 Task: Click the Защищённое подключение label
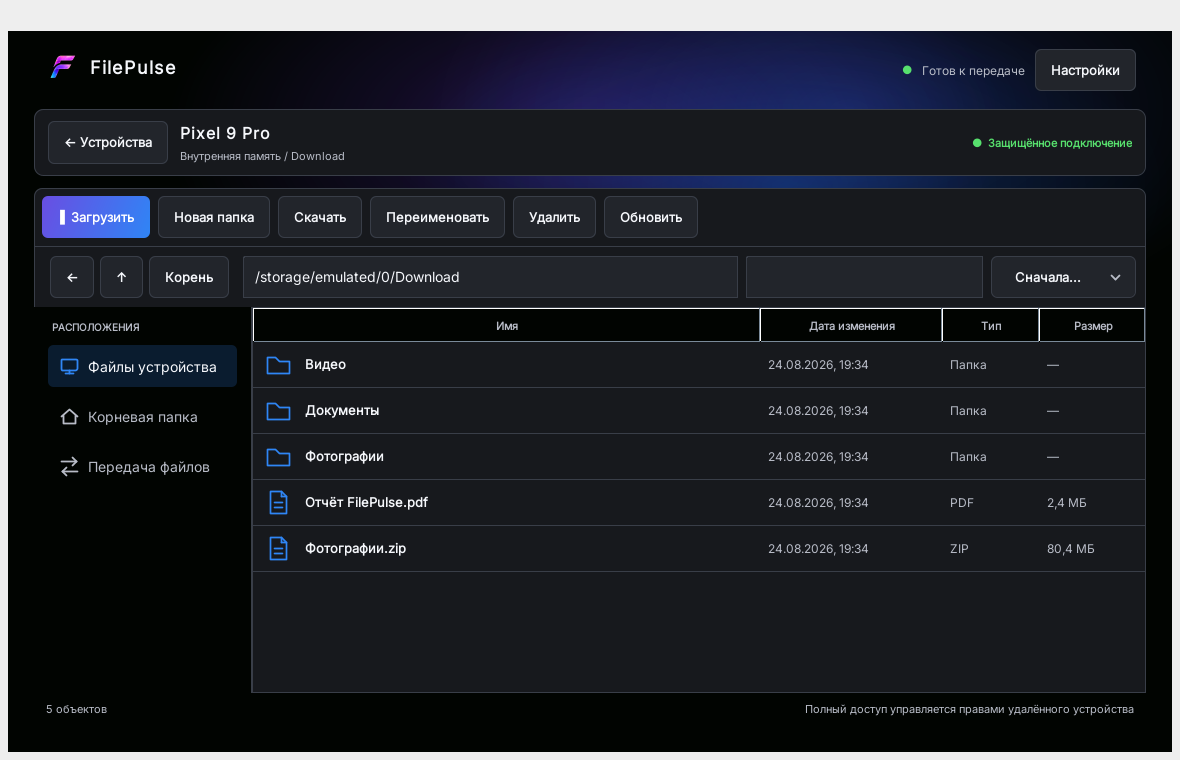(x=1060, y=143)
